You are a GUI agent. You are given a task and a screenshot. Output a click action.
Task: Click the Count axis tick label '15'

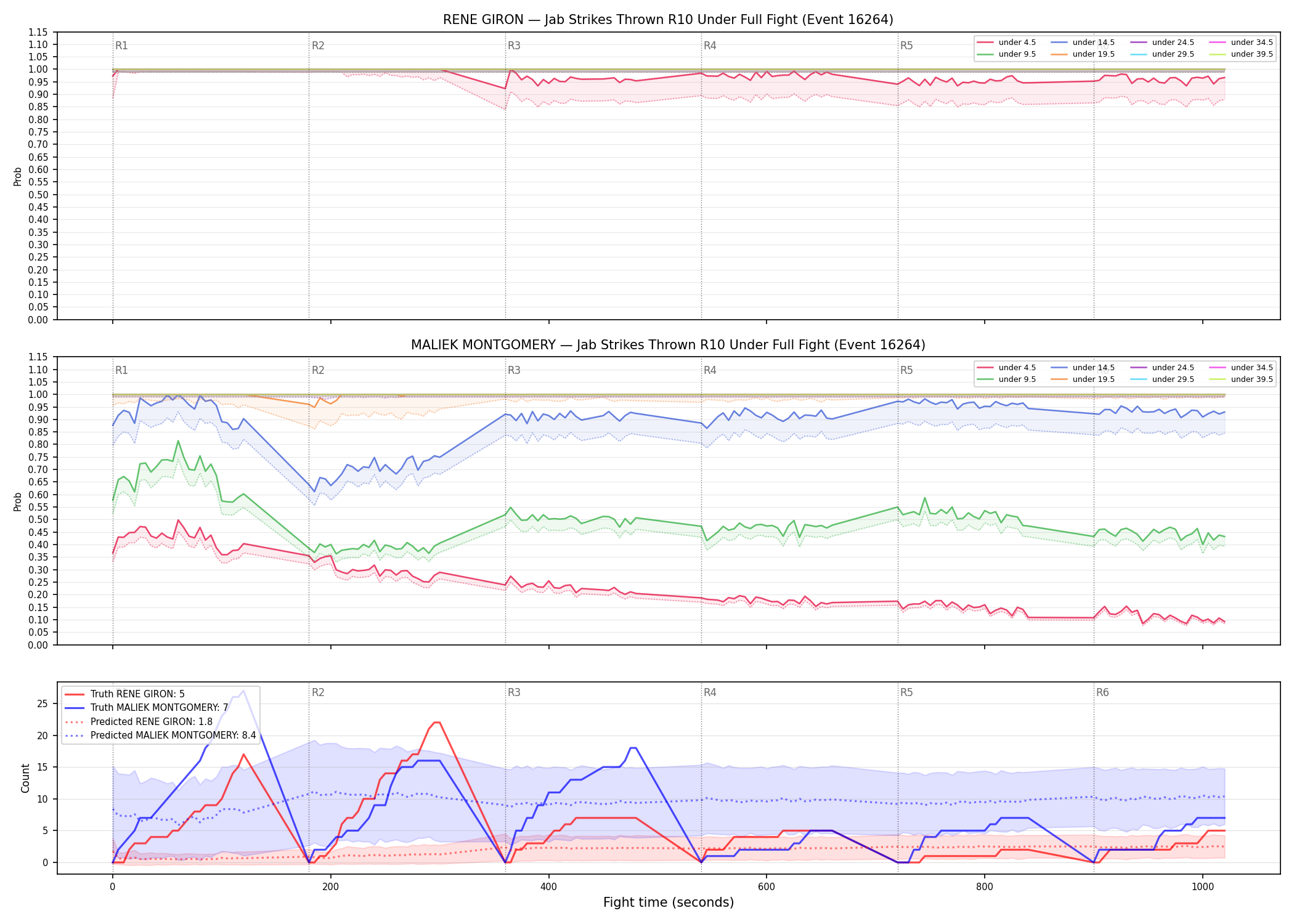(43, 768)
